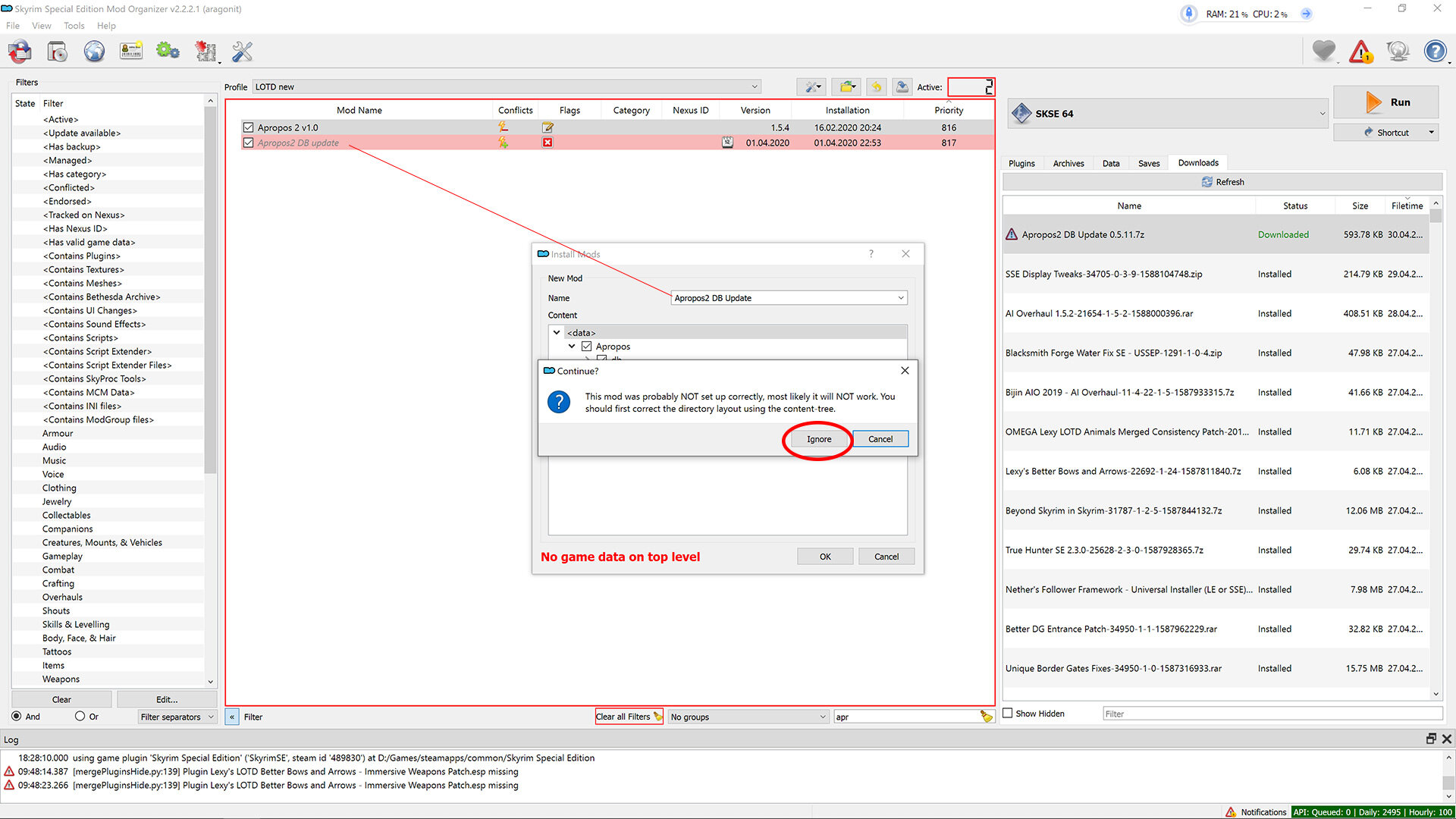The image size is (1456, 819).
Task: Toggle the Apropos2 DB update mod checkbox
Action: click(248, 143)
